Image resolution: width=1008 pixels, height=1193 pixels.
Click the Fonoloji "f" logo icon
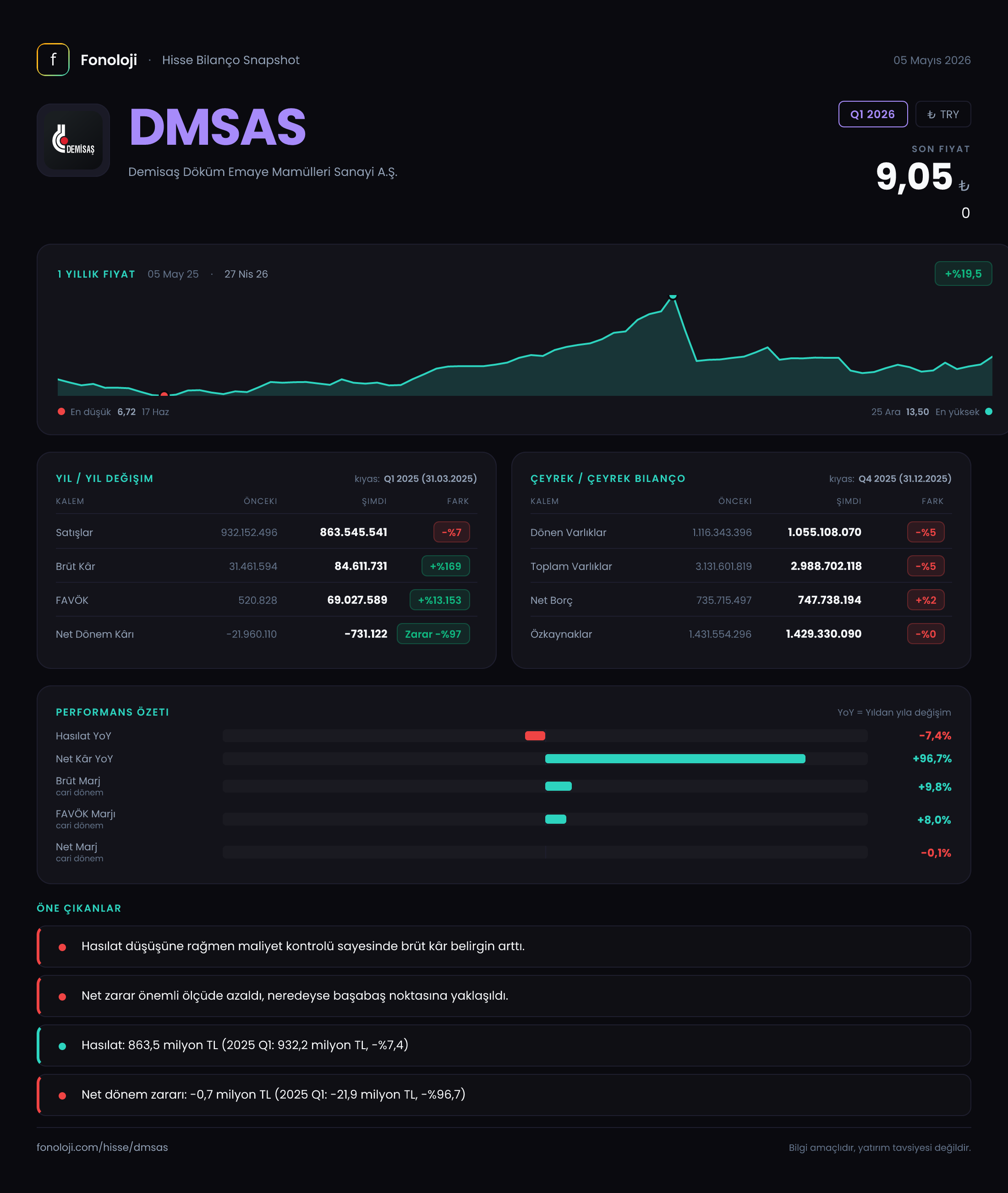click(x=53, y=60)
